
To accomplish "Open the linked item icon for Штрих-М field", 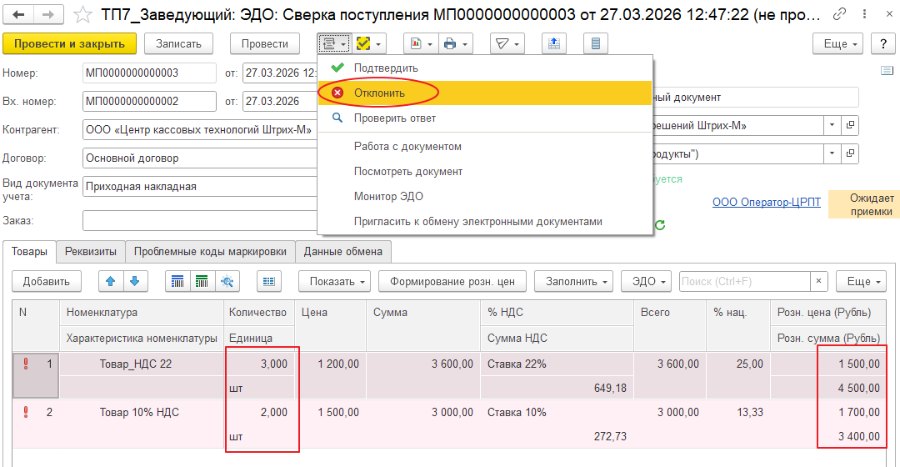I will 850,125.
